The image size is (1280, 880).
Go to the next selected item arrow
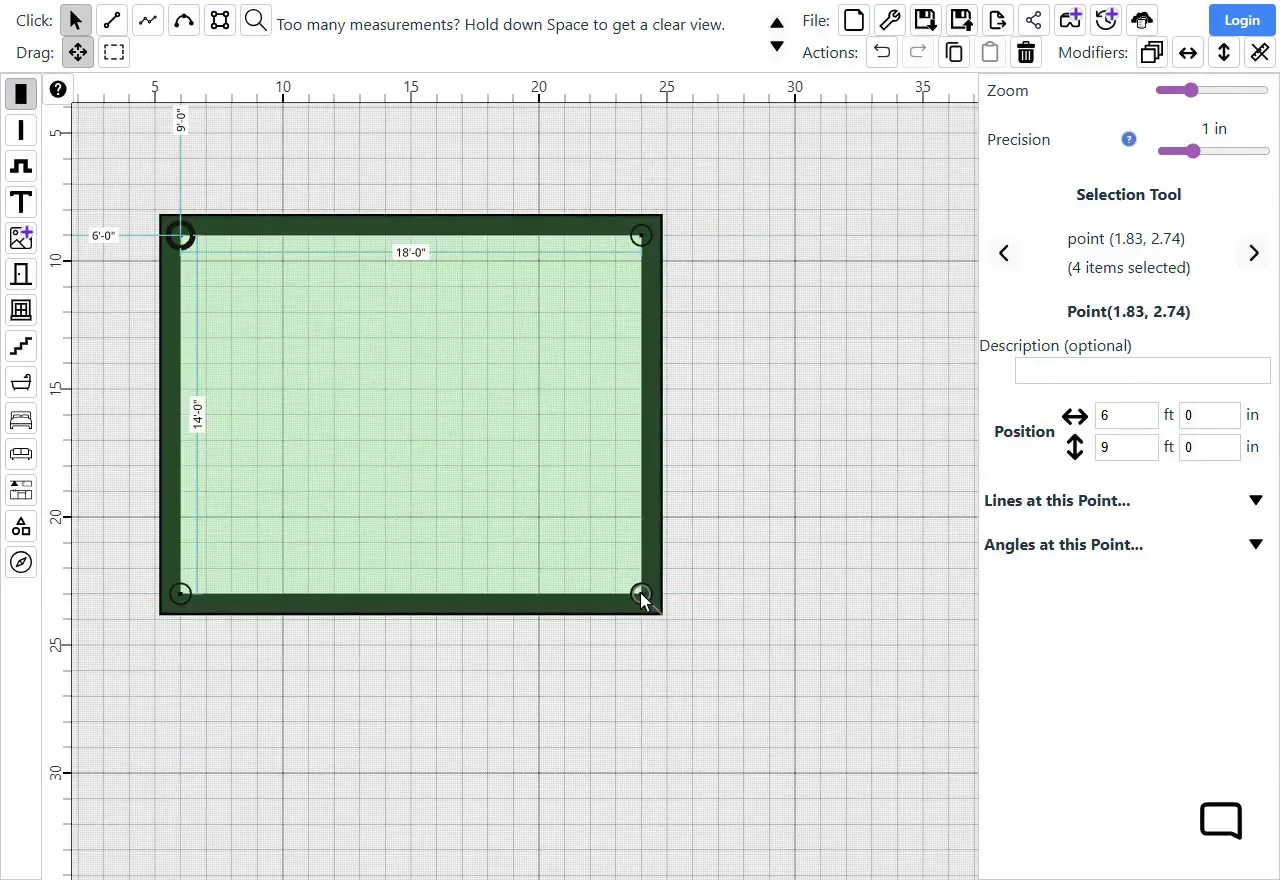point(1254,253)
